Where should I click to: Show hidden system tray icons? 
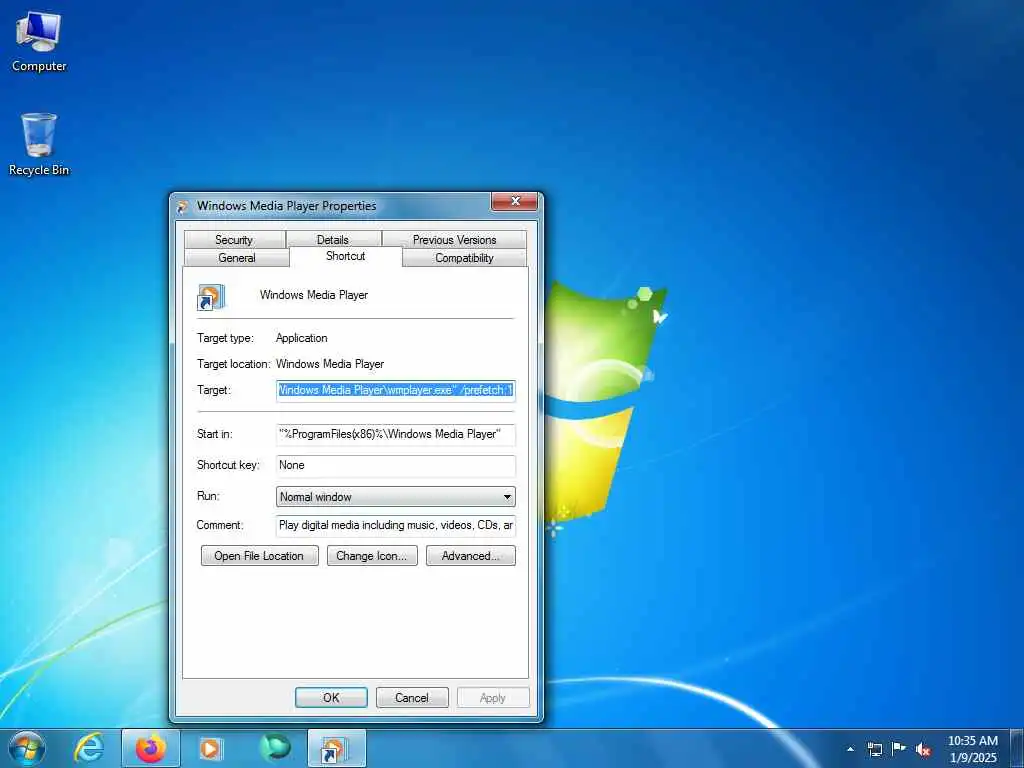(x=850, y=749)
